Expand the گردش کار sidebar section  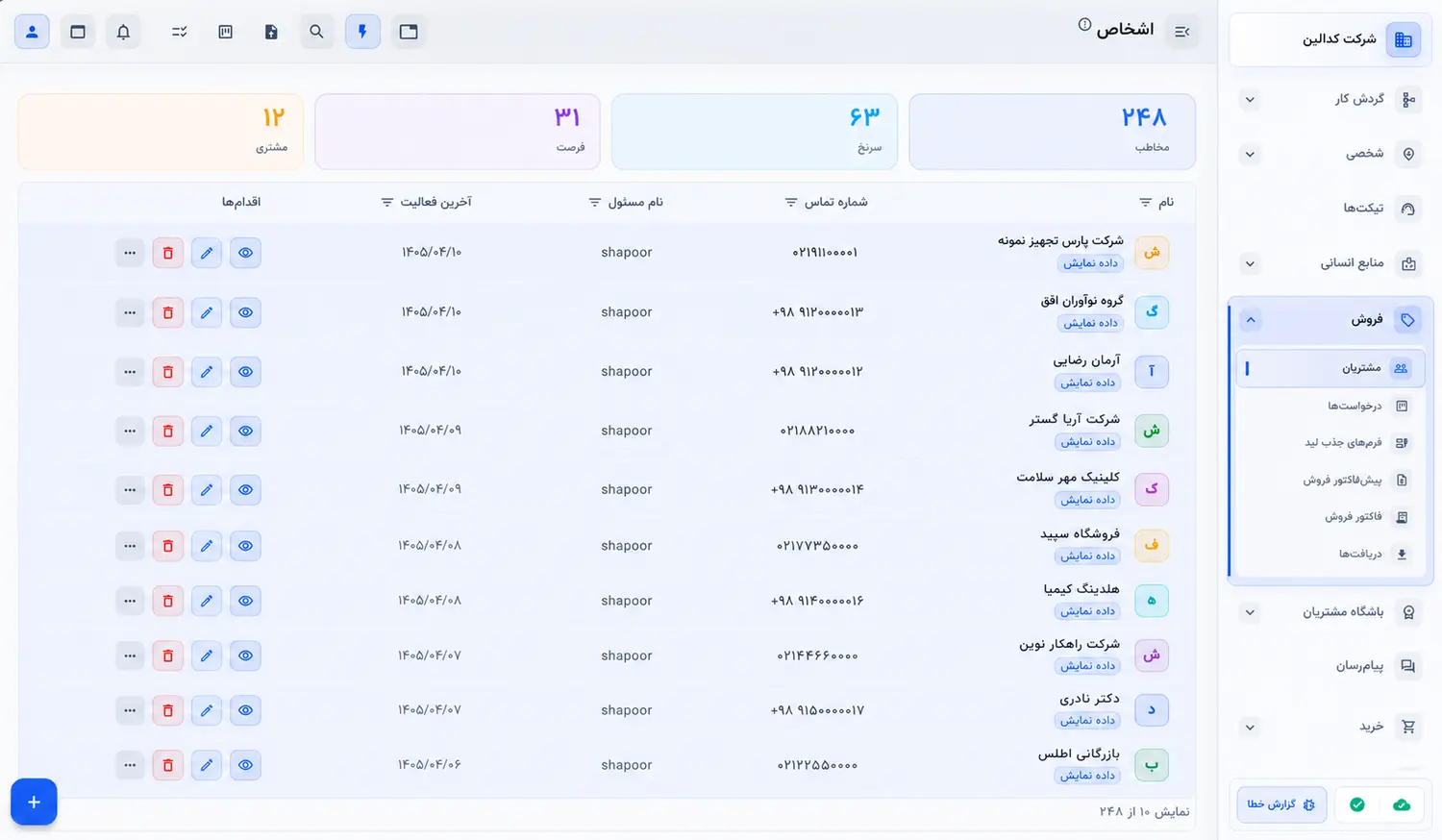(1250, 99)
